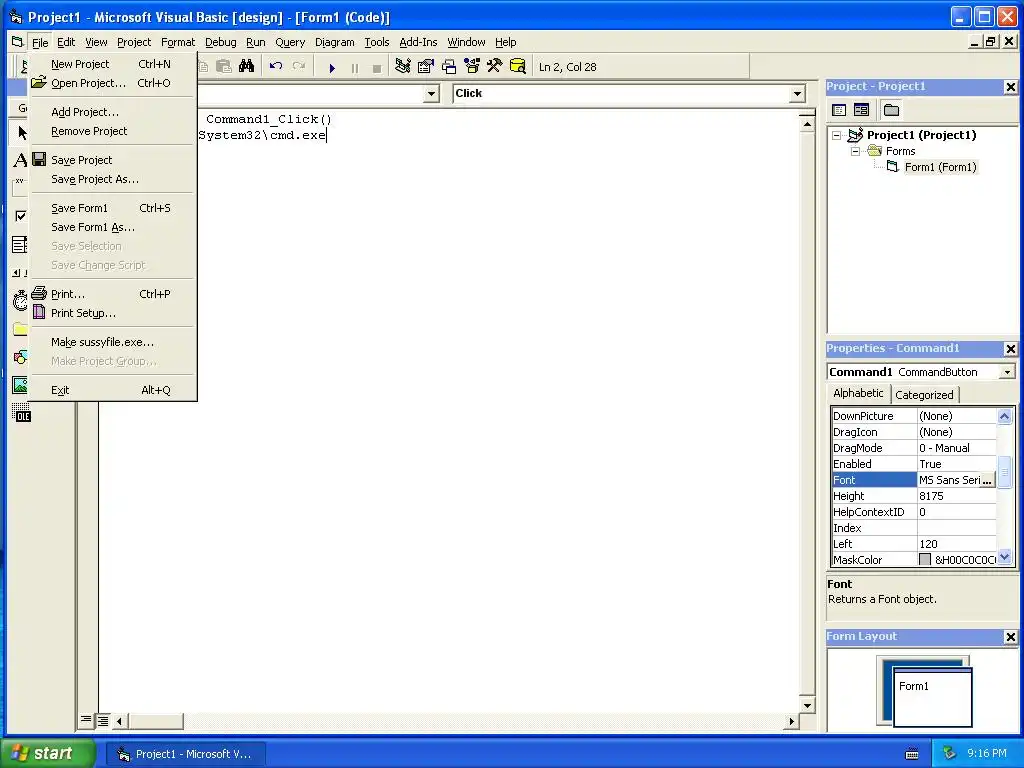Choose Save Form1 As... menu entry
1024x768 pixels.
pos(112,227)
